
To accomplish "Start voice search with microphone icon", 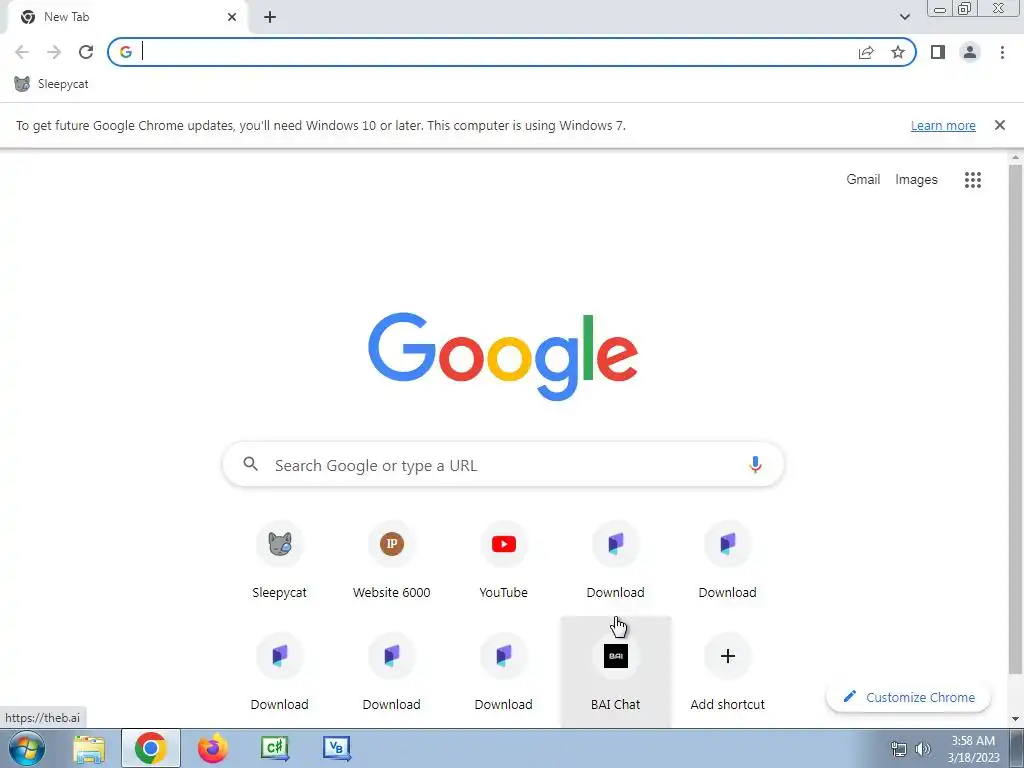I will click(755, 464).
